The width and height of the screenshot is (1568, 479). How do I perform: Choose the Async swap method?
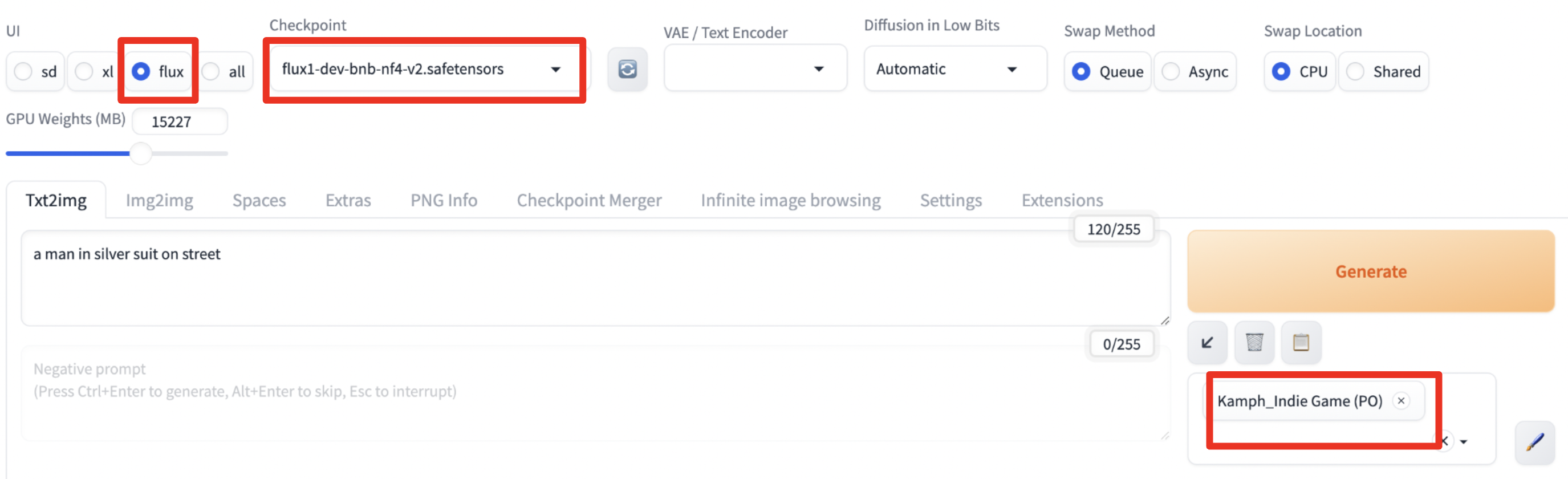pos(1171,72)
